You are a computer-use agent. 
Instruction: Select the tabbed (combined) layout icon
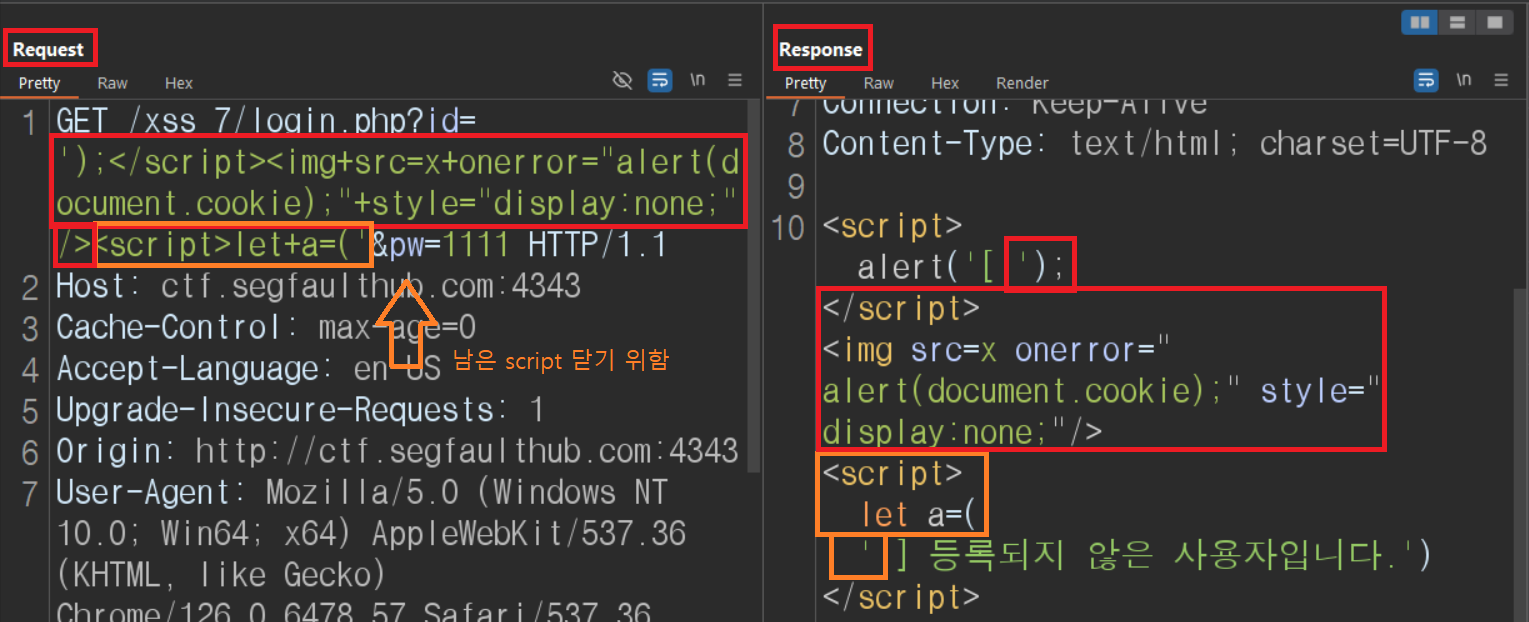(1494, 23)
